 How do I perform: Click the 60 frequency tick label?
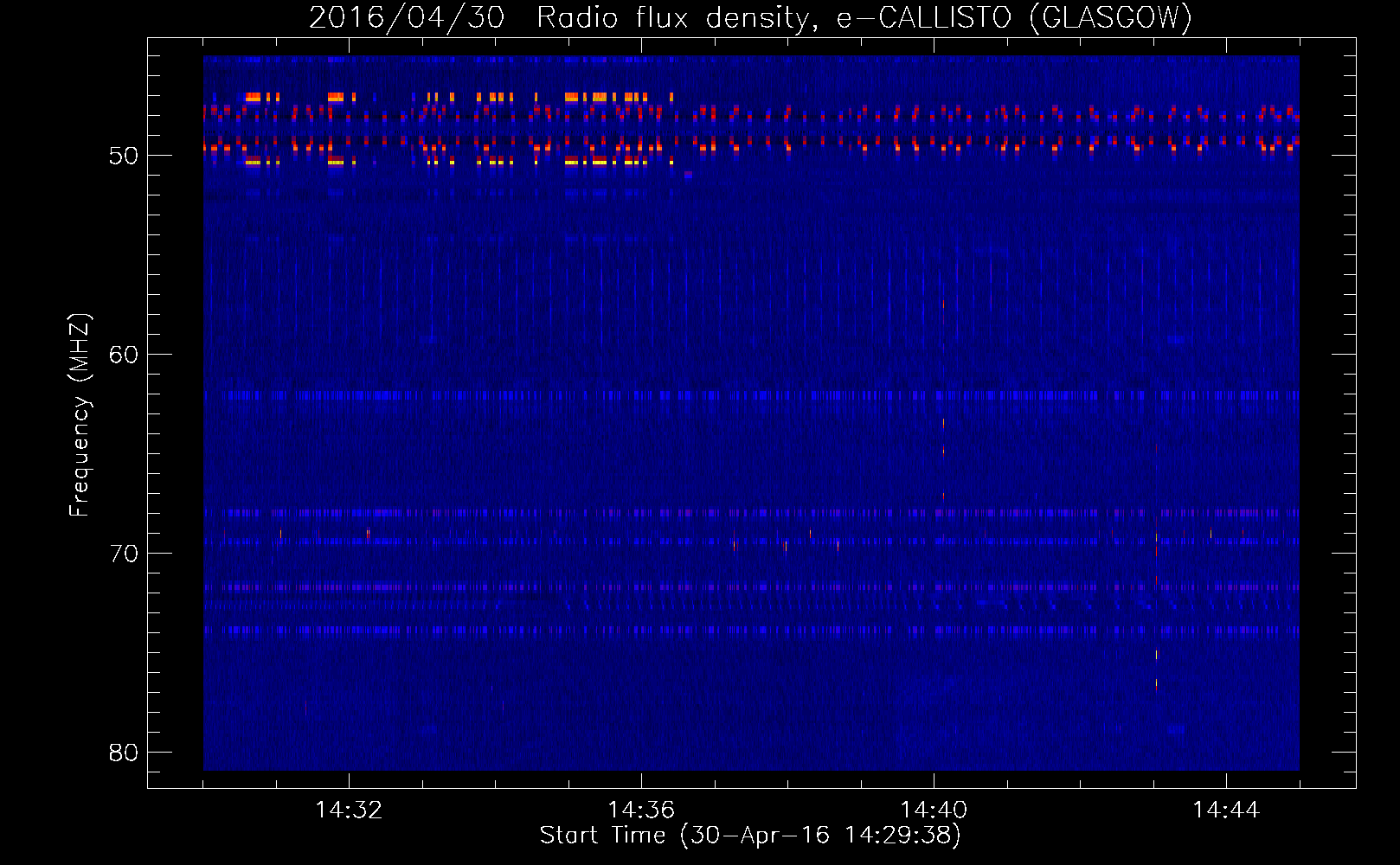tap(124, 355)
